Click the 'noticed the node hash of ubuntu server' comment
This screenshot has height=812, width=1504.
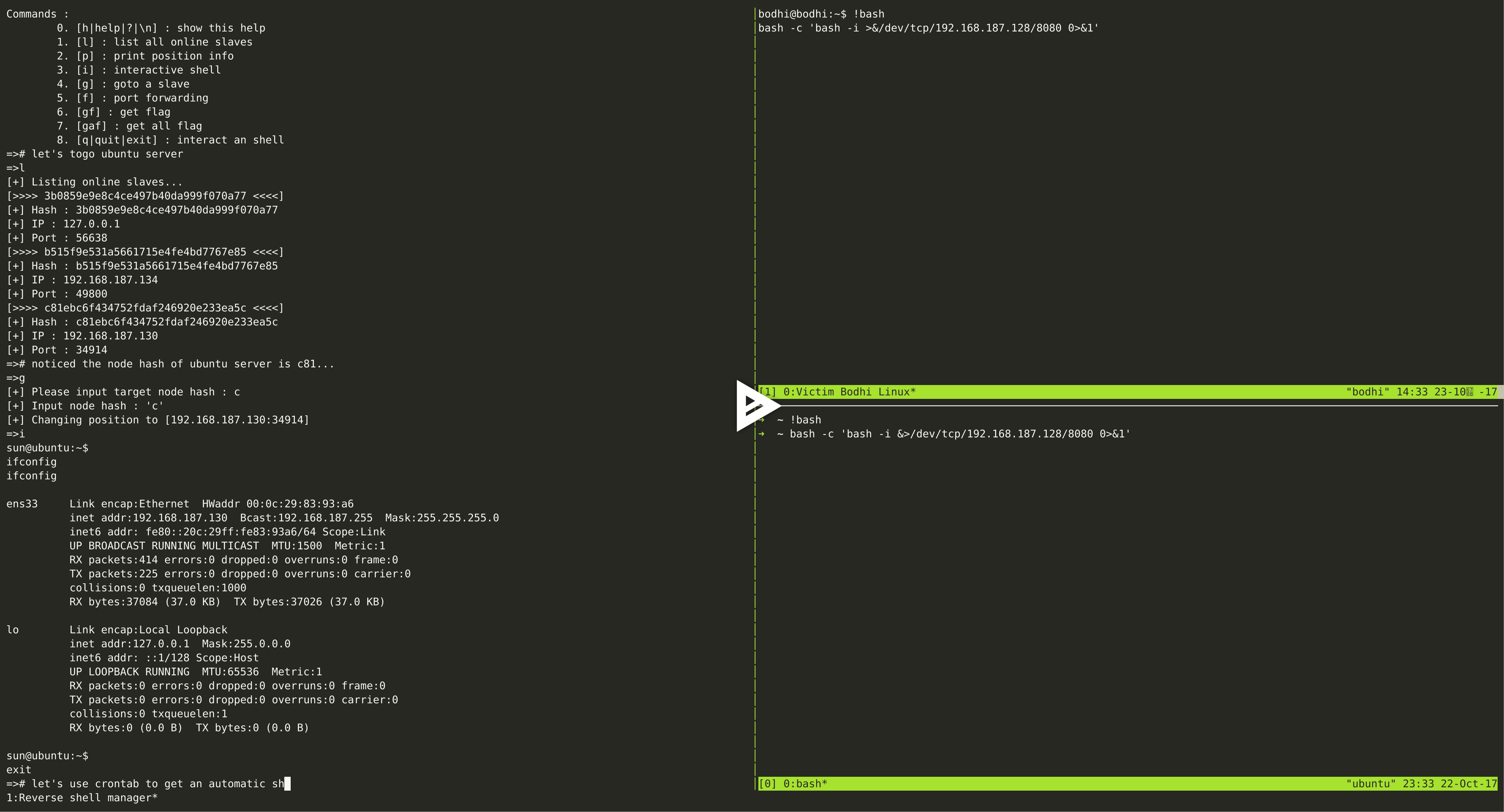[170, 364]
